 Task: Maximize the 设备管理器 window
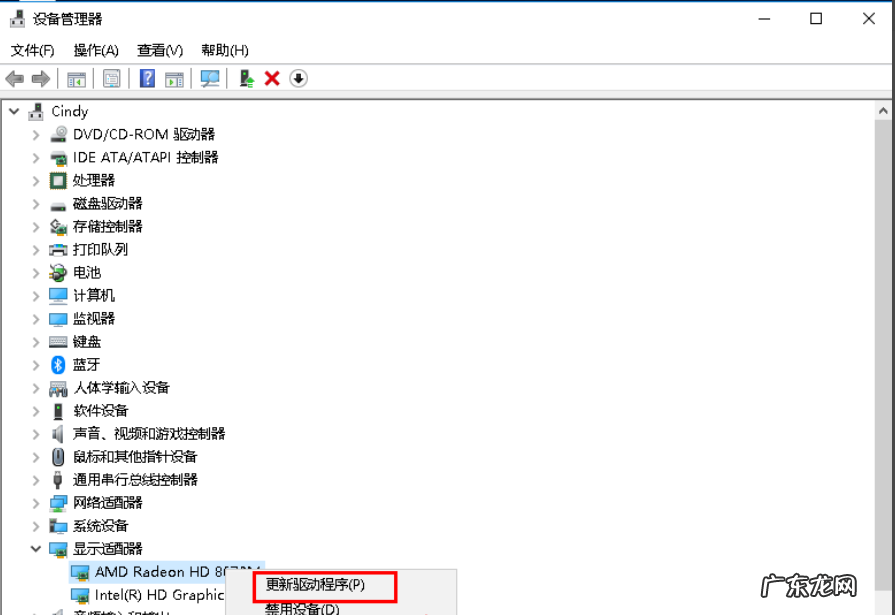(x=816, y=19)
